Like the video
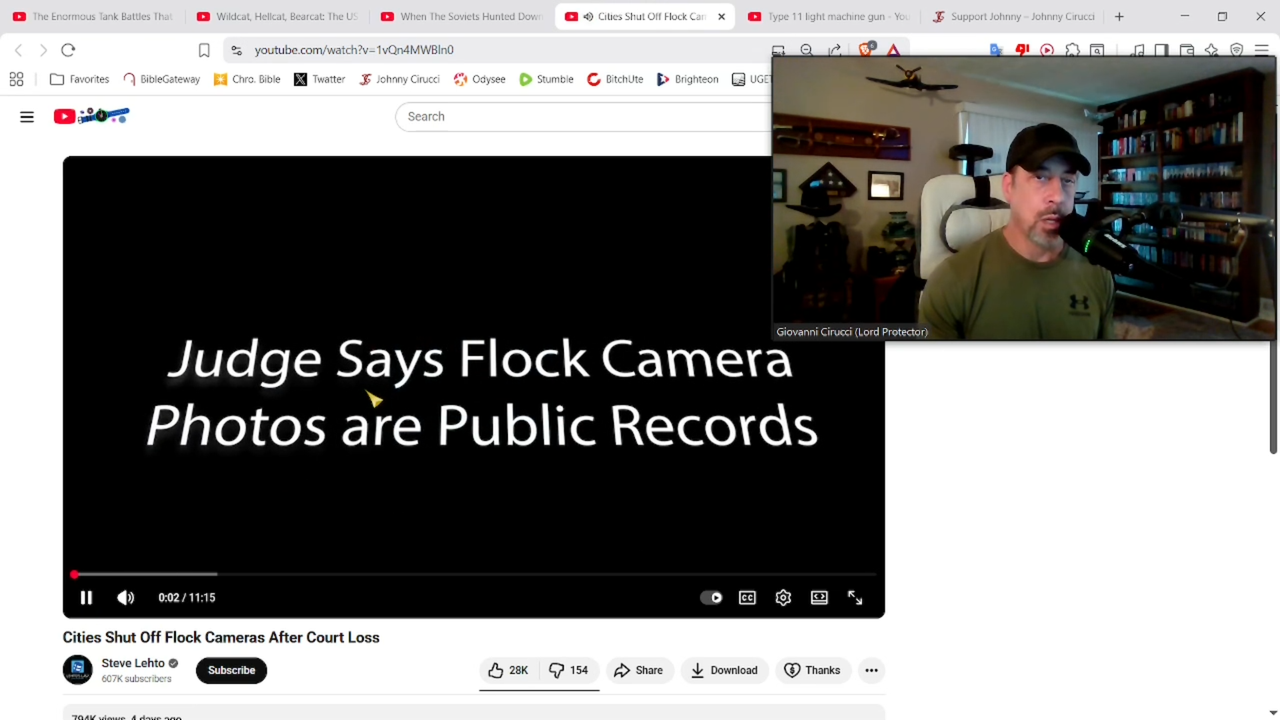Viewport: 1280px width, 720px height. click(x=508, y=670)
